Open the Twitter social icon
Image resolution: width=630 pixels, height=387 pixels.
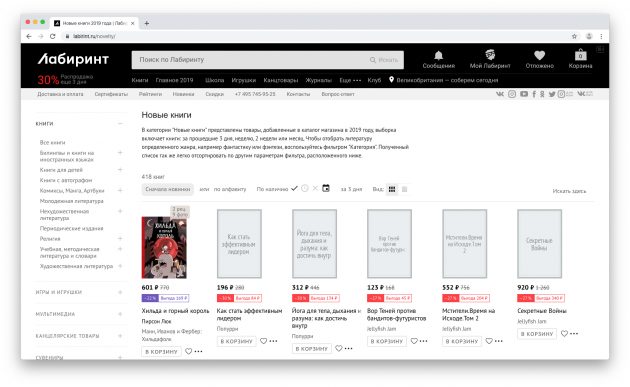click(552, 94)
